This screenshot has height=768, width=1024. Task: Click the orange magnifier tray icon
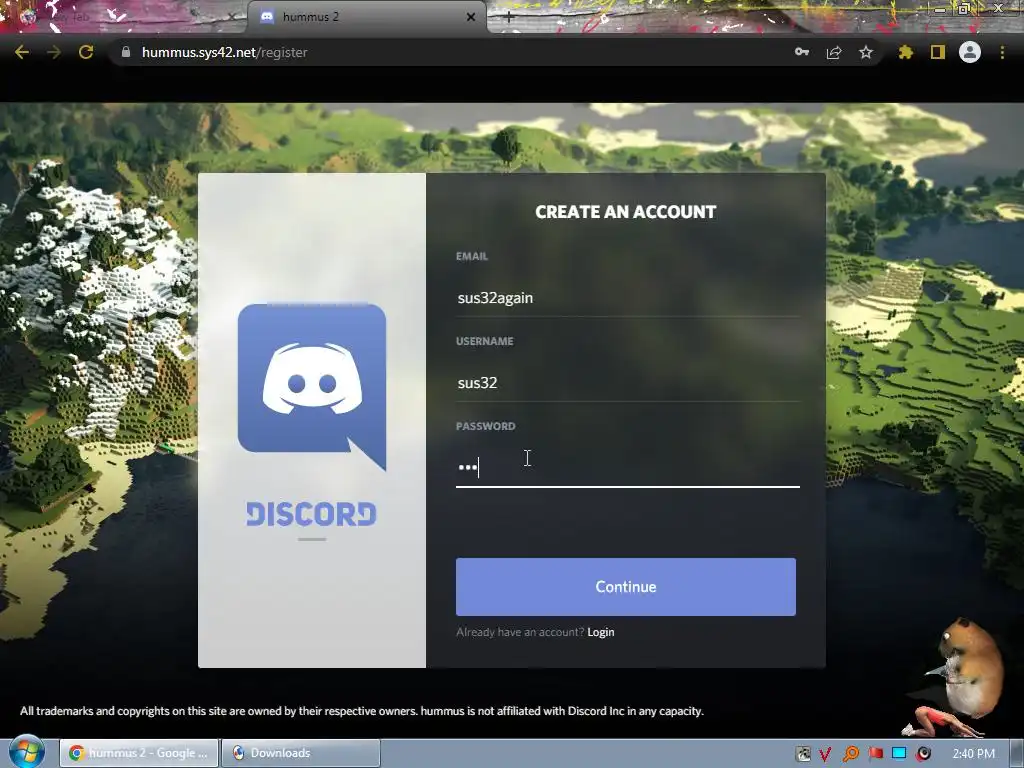[850, 754]
